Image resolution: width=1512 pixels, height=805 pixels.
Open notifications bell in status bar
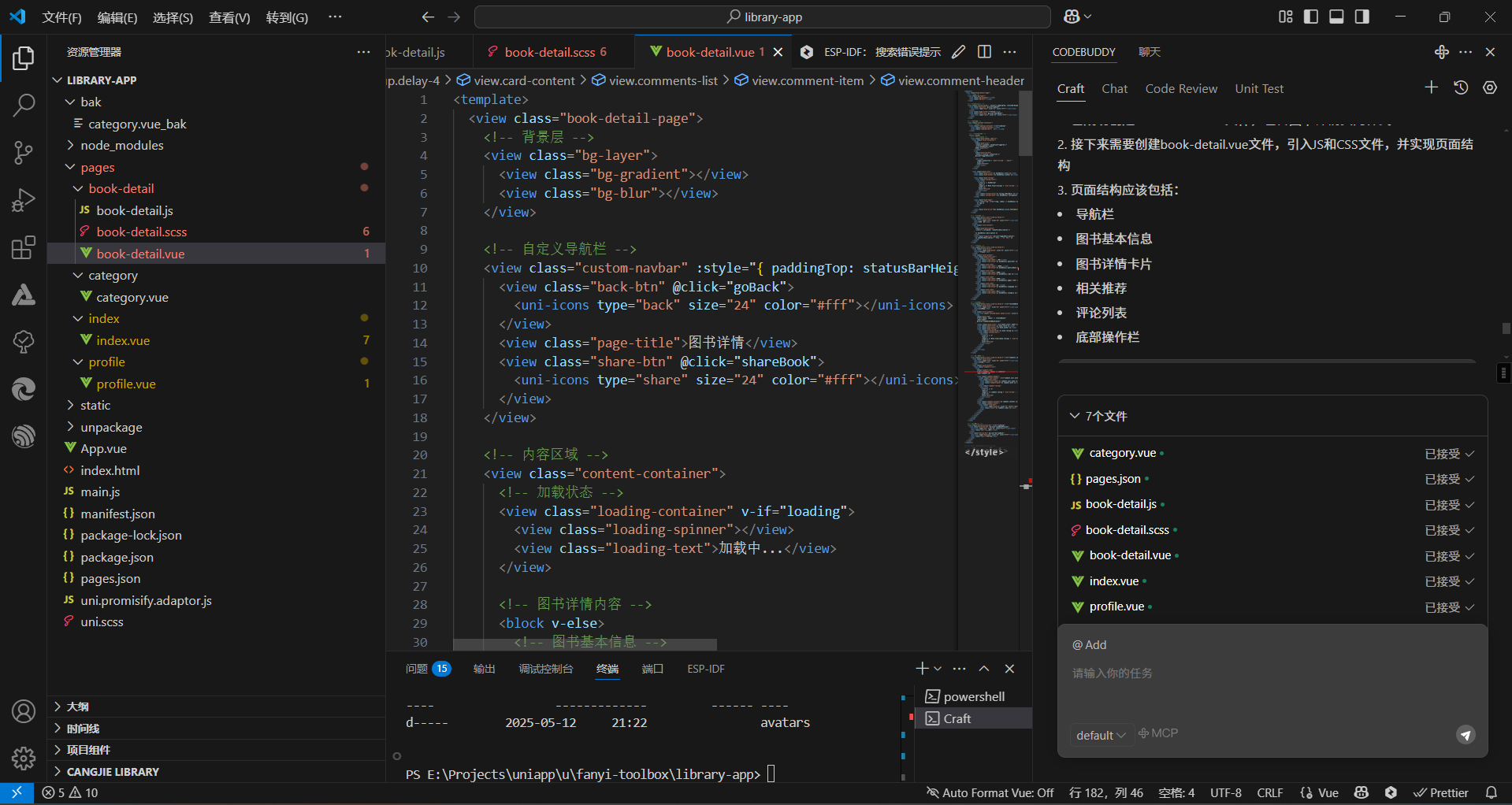[x=1492, y=793]
